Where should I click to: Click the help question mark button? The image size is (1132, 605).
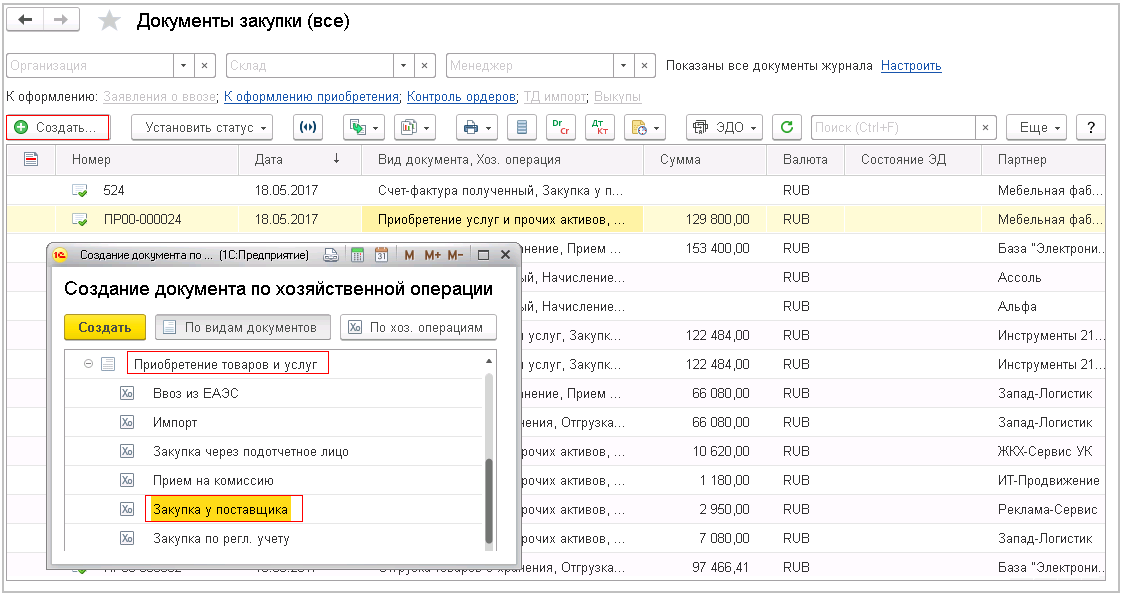tap(1090, 128)
